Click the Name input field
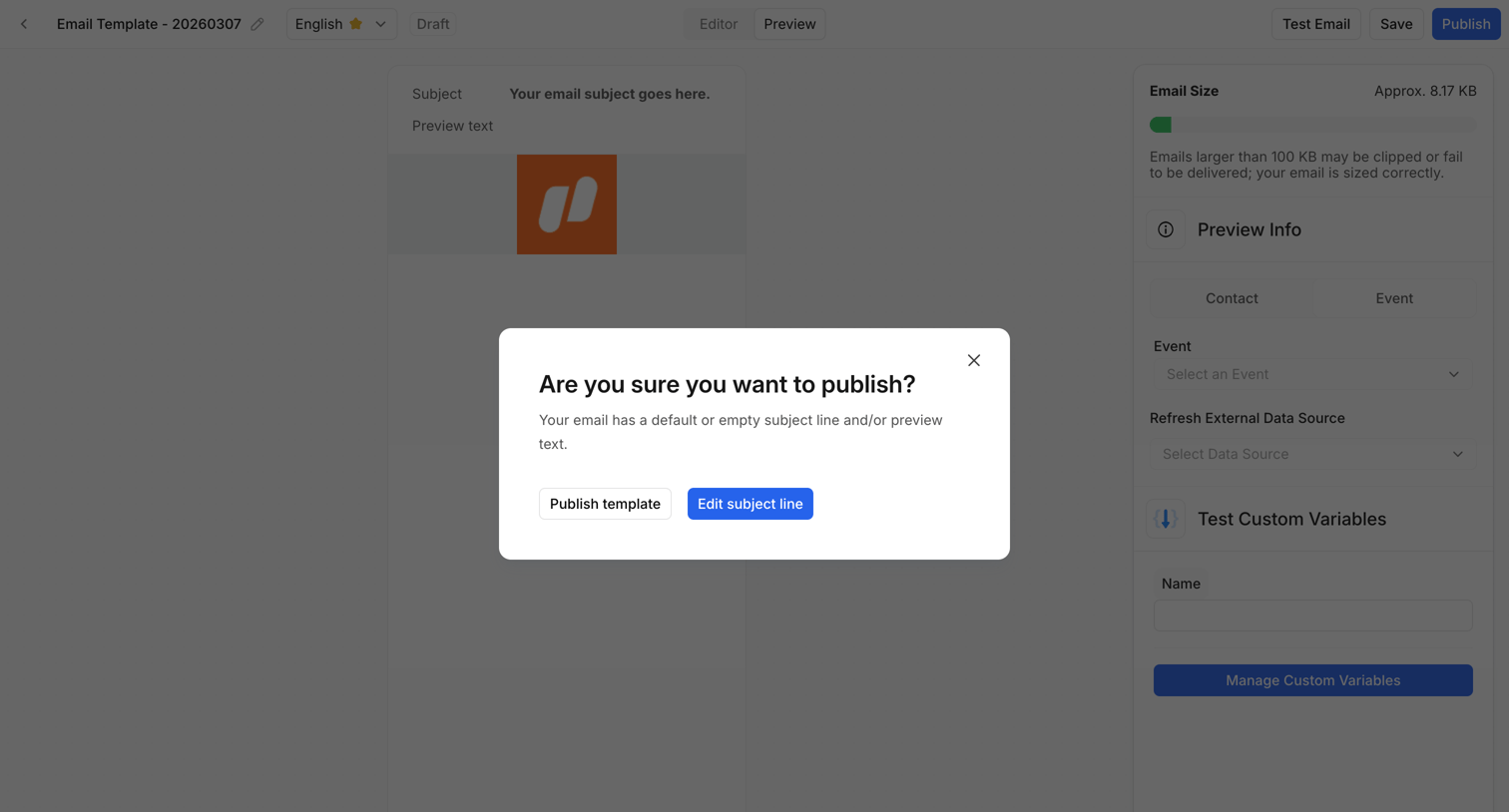 (x=1313, y=615)
